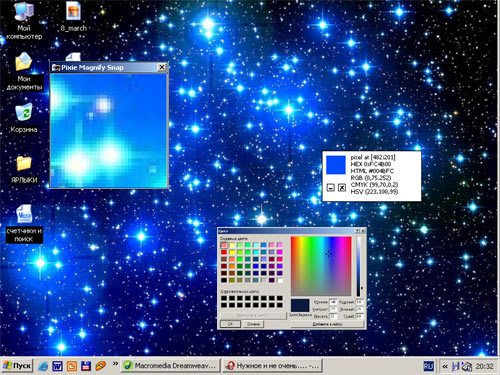
Task: Click the HTML #004BFC value
Action: pyautogui.click(x=372, y=171)
